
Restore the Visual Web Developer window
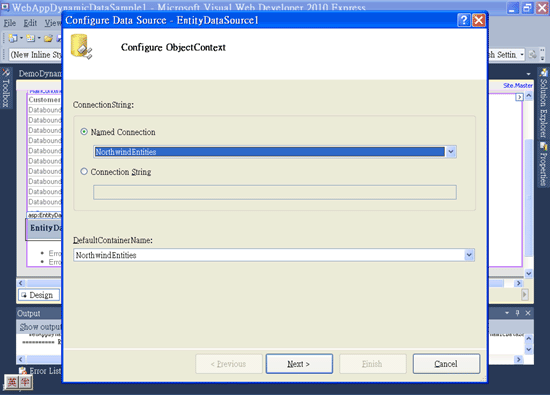point(528,8)
